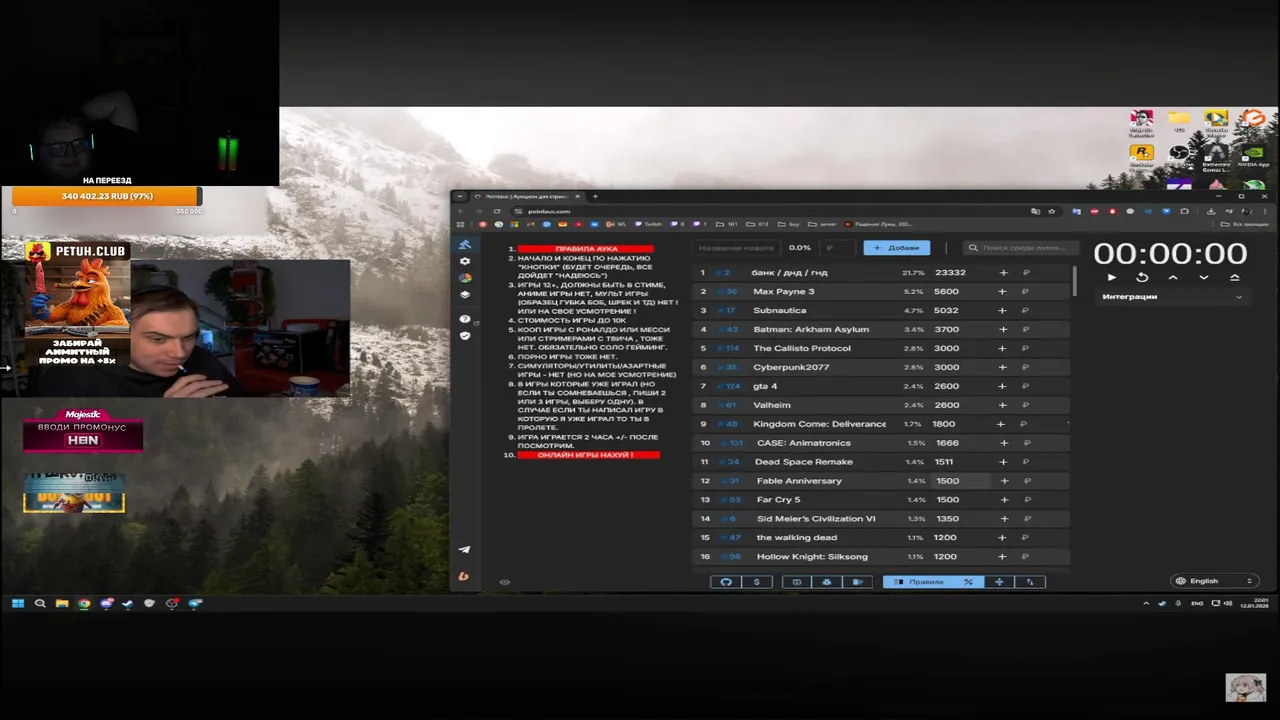Open the pie-chart wheel page in the sidebar
This screenshot has width=1280, height=720.
(464, 278)
